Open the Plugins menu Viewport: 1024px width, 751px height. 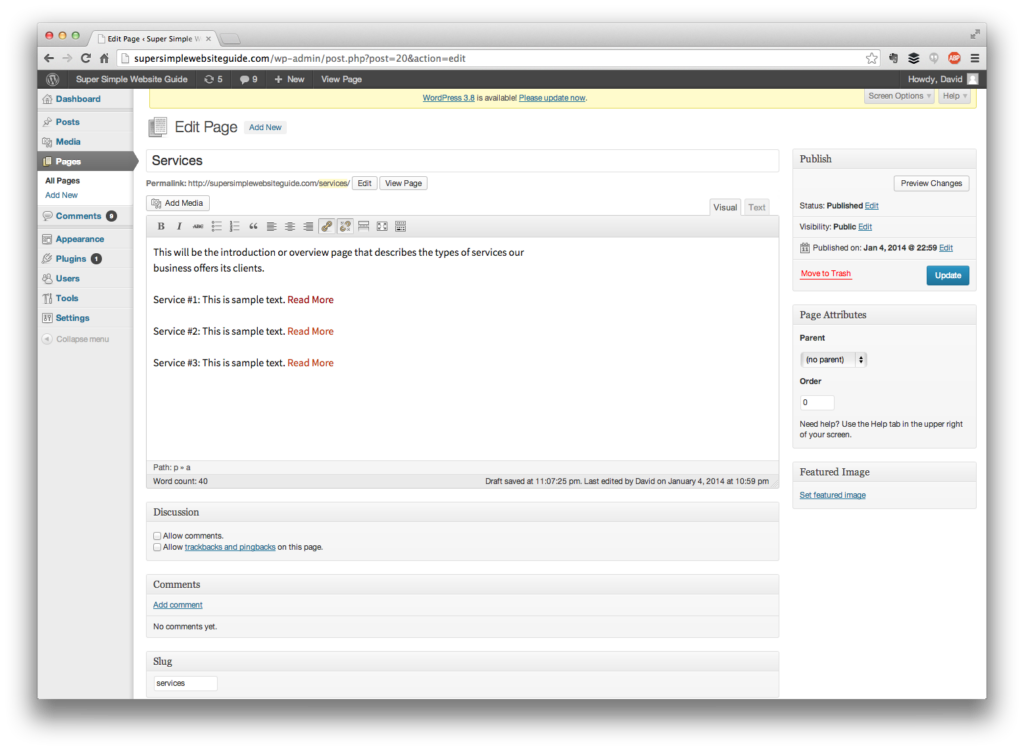click(x=71, y=259)
